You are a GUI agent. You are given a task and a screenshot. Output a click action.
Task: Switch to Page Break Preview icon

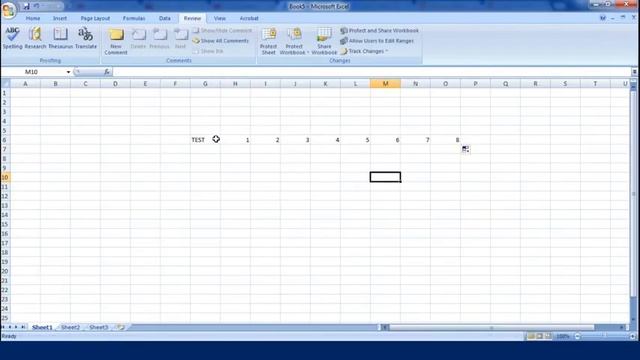click(548, 336)
